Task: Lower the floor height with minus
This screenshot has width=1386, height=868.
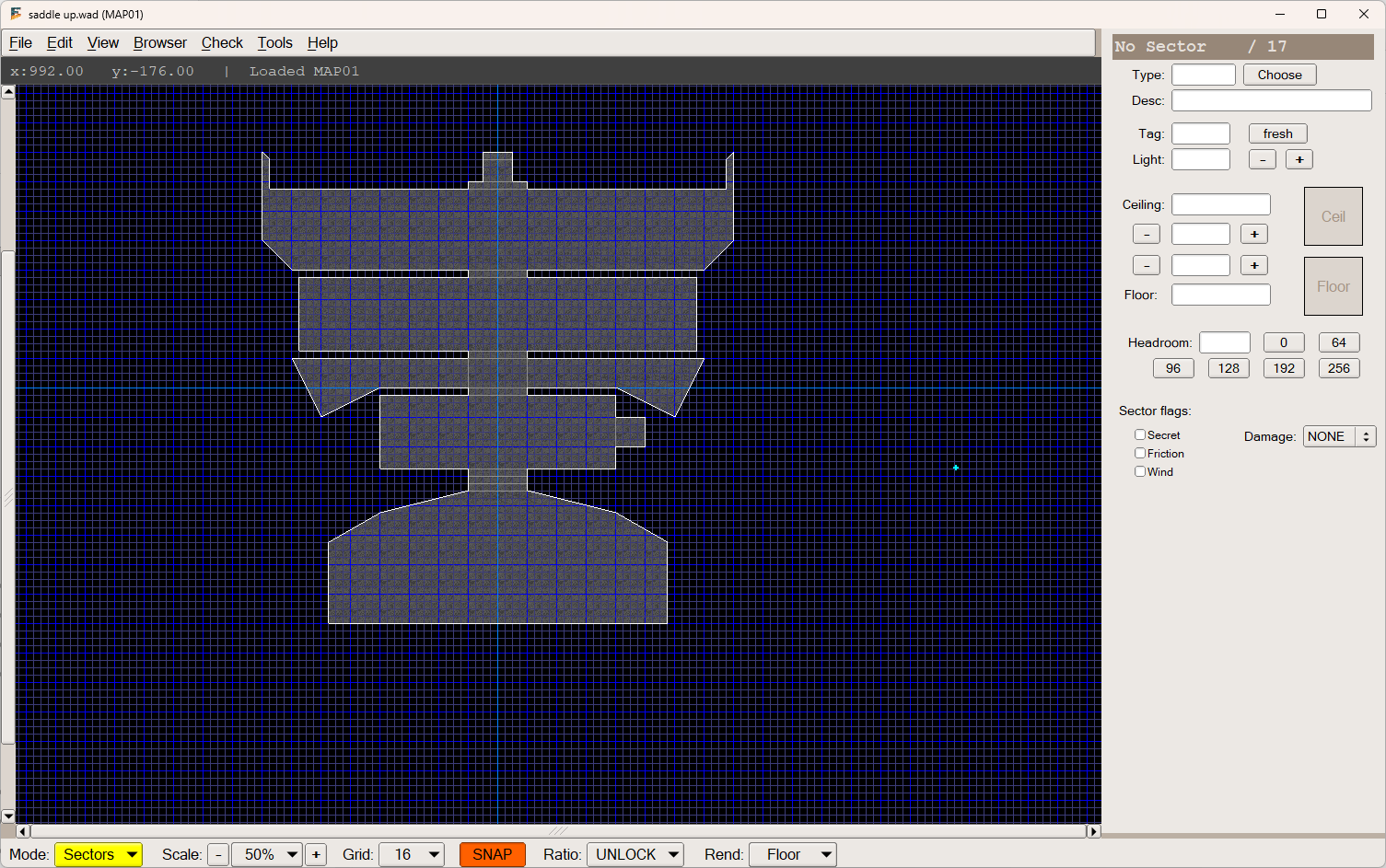Action: (1147, 265)
